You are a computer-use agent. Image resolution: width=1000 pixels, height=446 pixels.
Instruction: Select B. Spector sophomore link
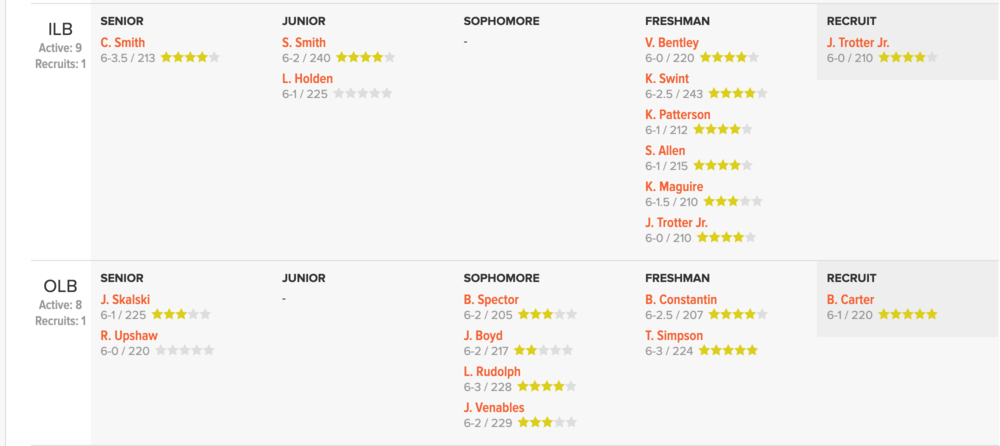[491, 300]
